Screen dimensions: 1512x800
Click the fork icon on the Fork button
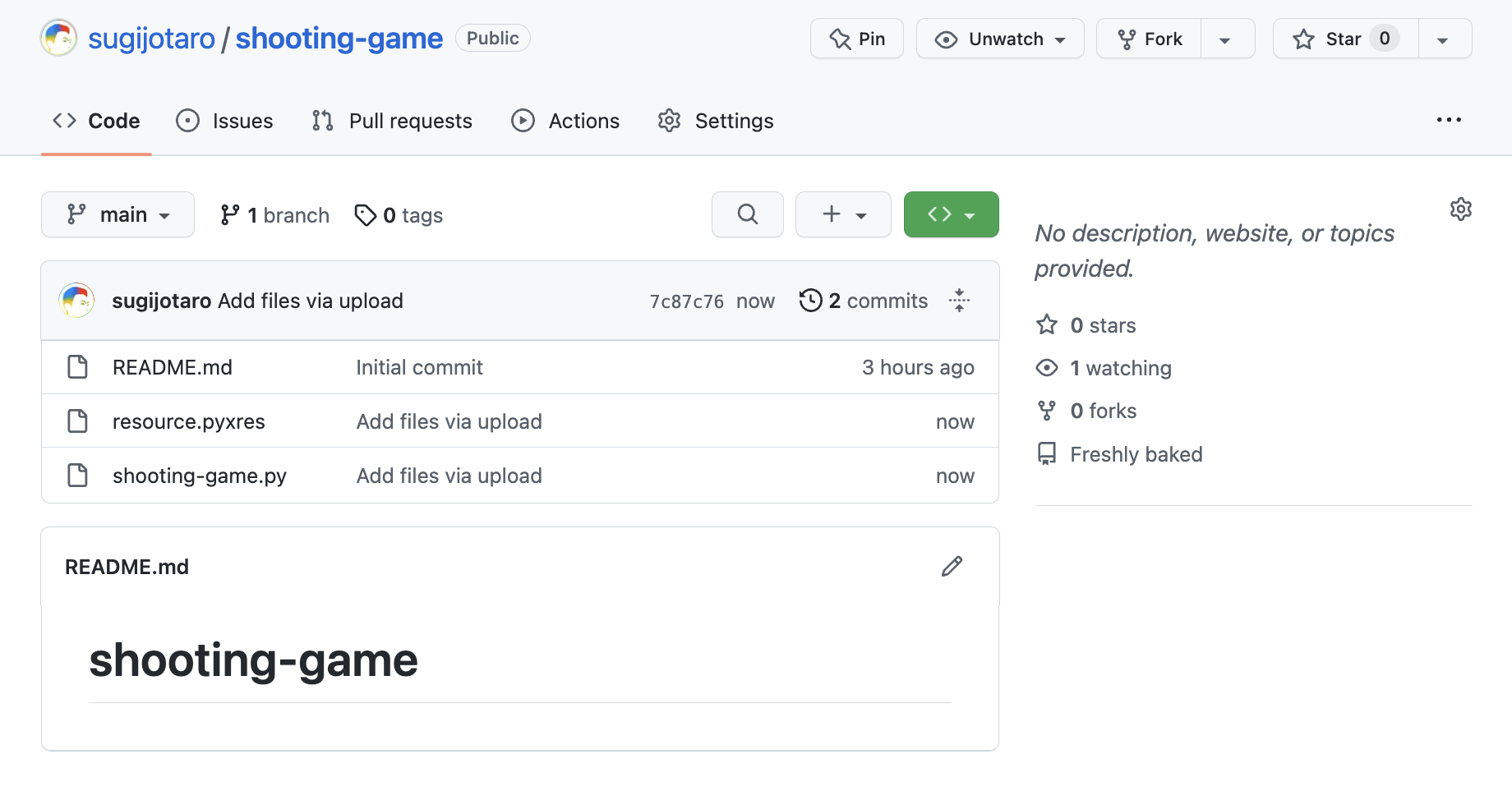tap(1126, 38)
